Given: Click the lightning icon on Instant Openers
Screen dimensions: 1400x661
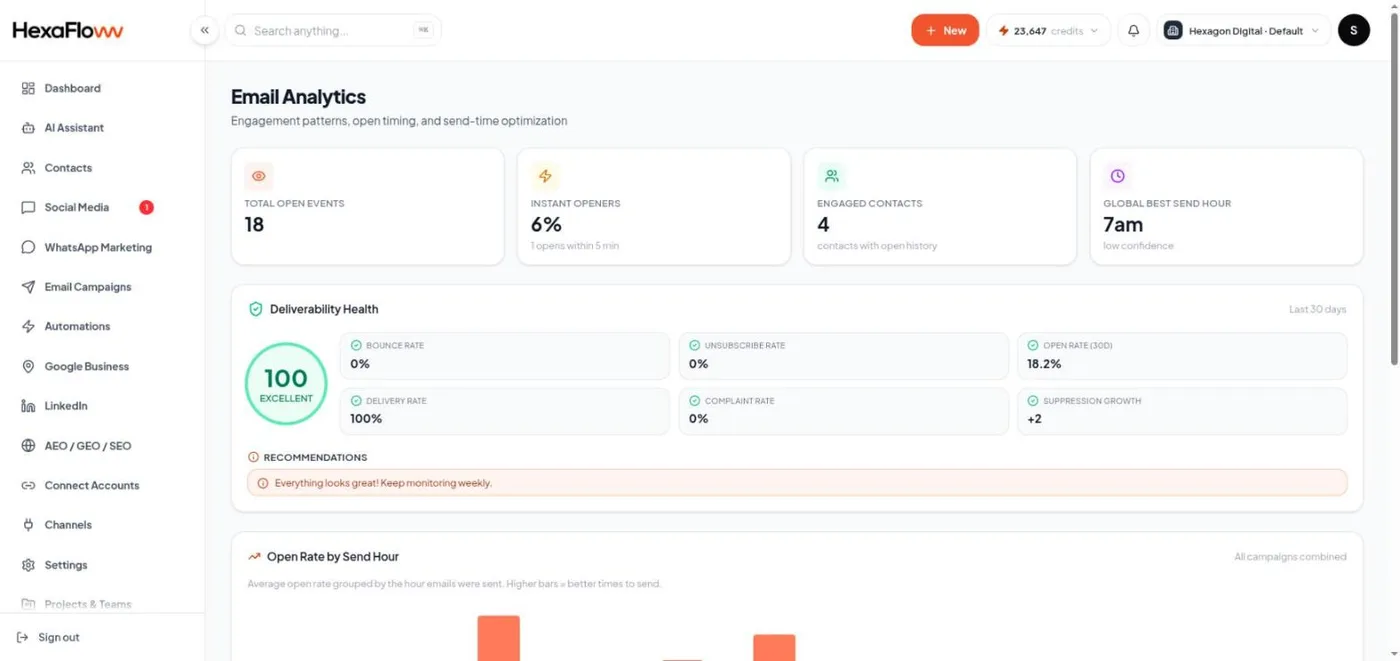Looking at the screenshot, I should [x=545, y=176].
